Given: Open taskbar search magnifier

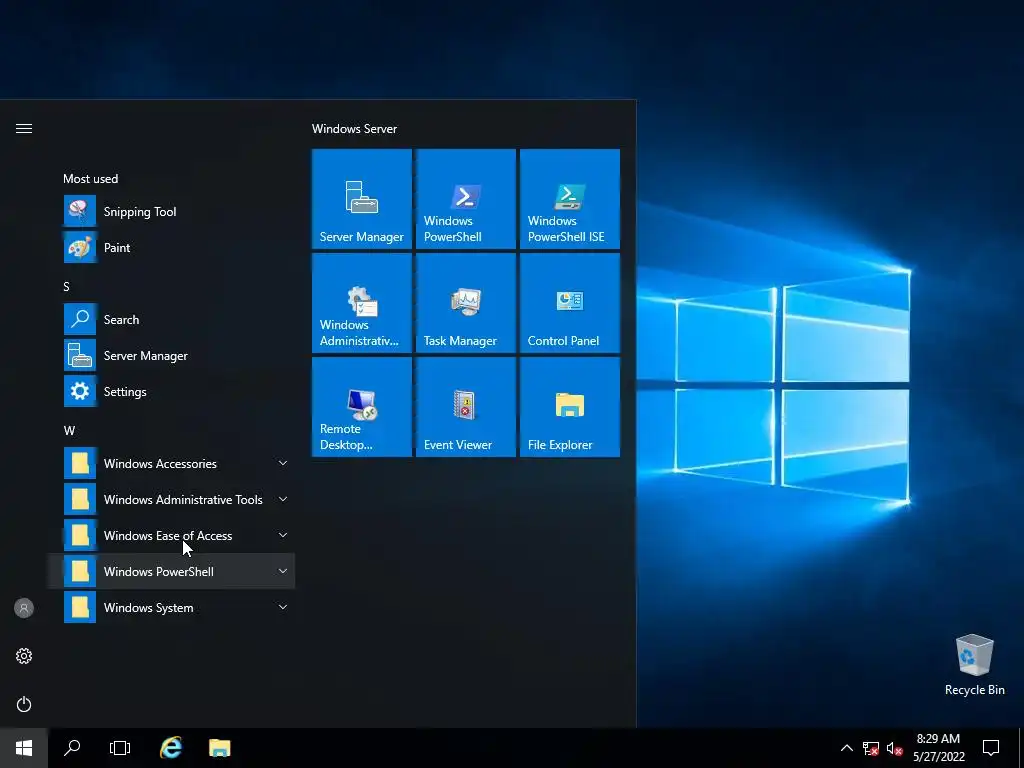Looking at the screenshot, I should coord(72,748).
